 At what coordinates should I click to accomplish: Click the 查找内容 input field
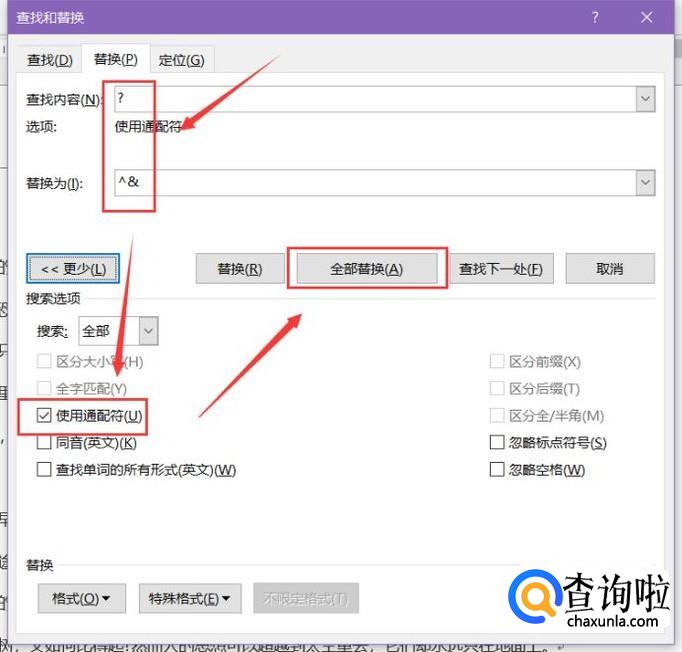click(x=375, y=99)
